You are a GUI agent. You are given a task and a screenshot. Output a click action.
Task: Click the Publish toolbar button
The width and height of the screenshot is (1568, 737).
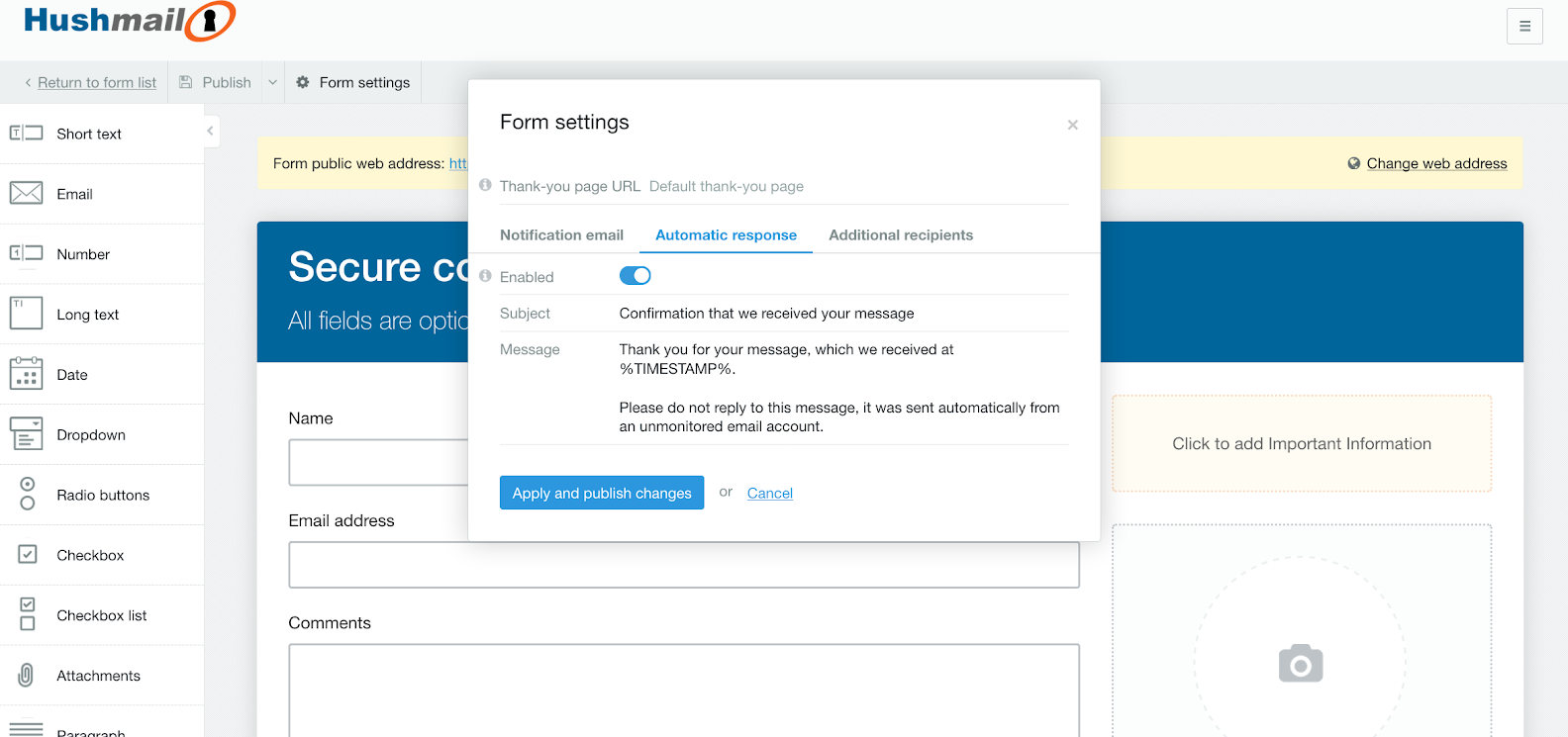[x=216, y=82]
